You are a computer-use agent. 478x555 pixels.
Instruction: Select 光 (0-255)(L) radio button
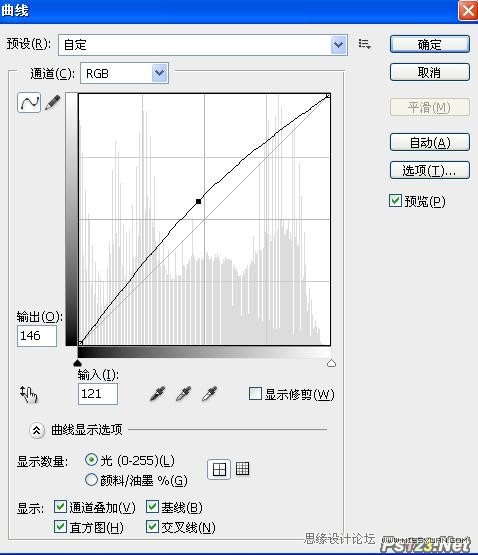(91, 460)
